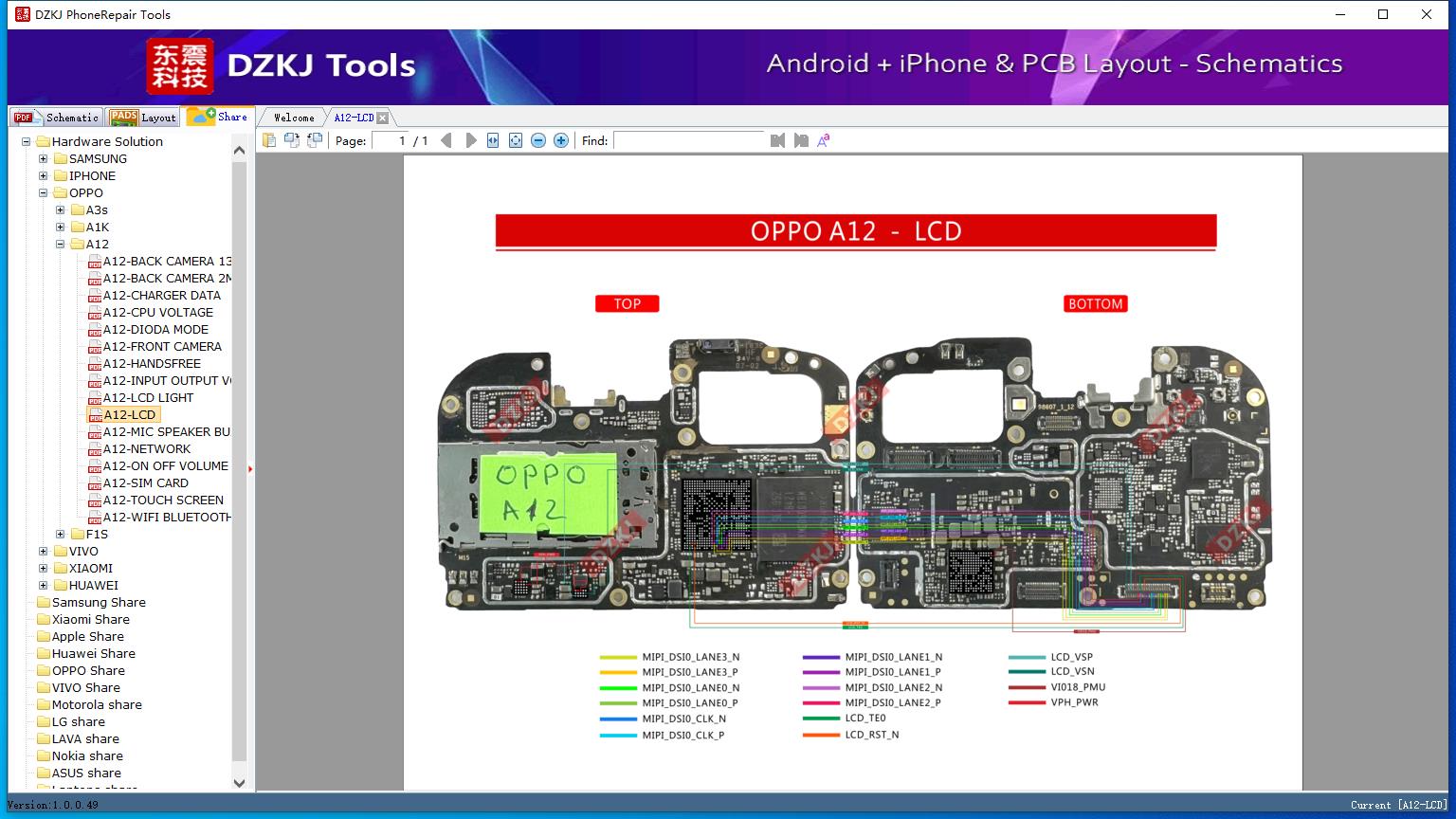Click the PDF icon beside A12-NETWORK
The image size is (1456, 819).
tap(95, 449)
